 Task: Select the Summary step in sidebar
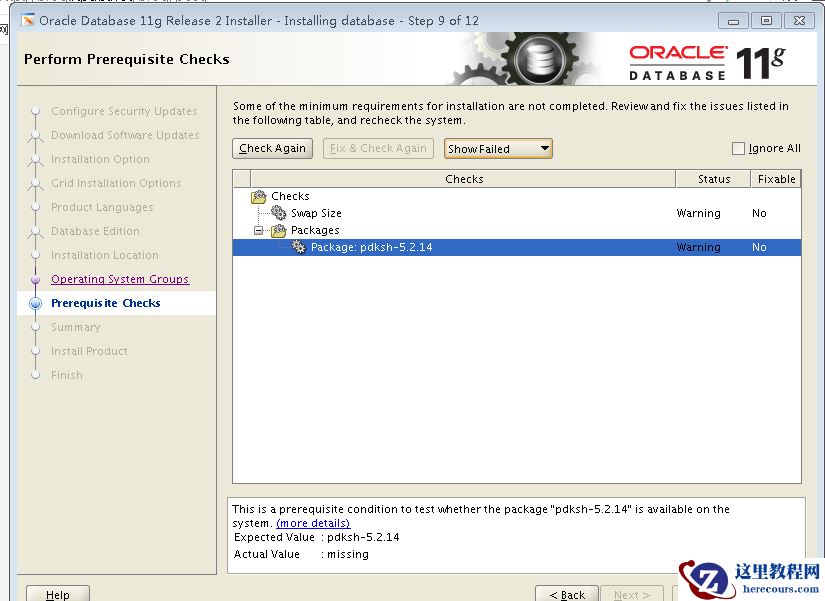[x=76, y=327]
